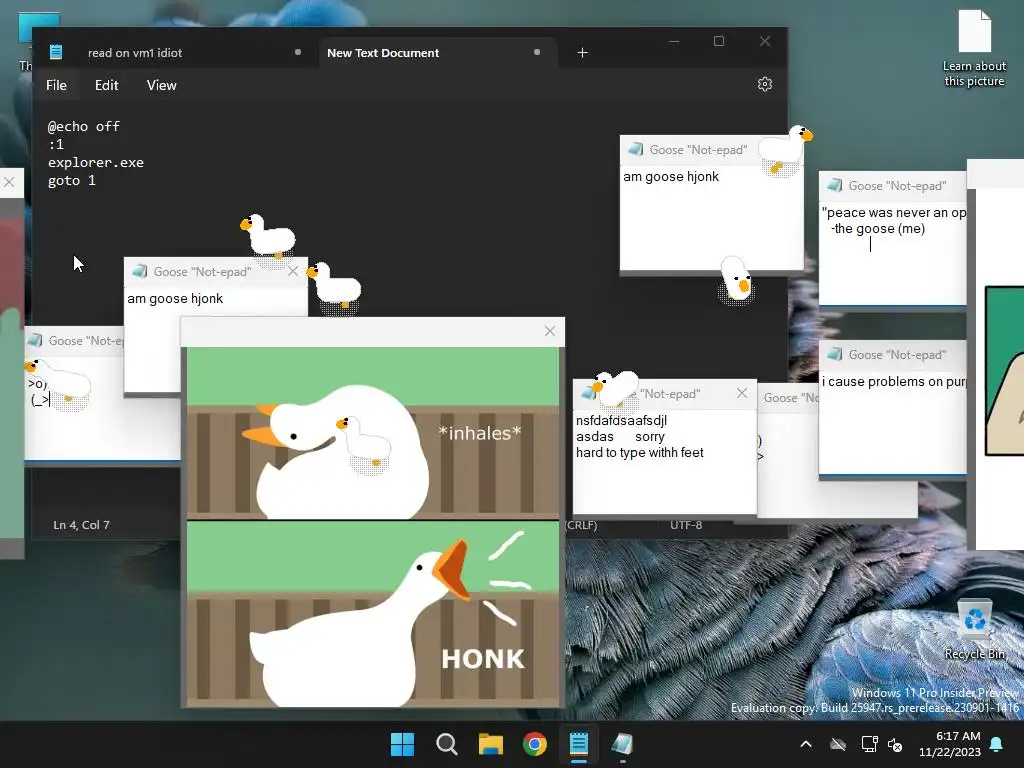Select the Recycle Bin desktop icon
The width and height of the screenshot is (1024, 768).
coord(974,630)
